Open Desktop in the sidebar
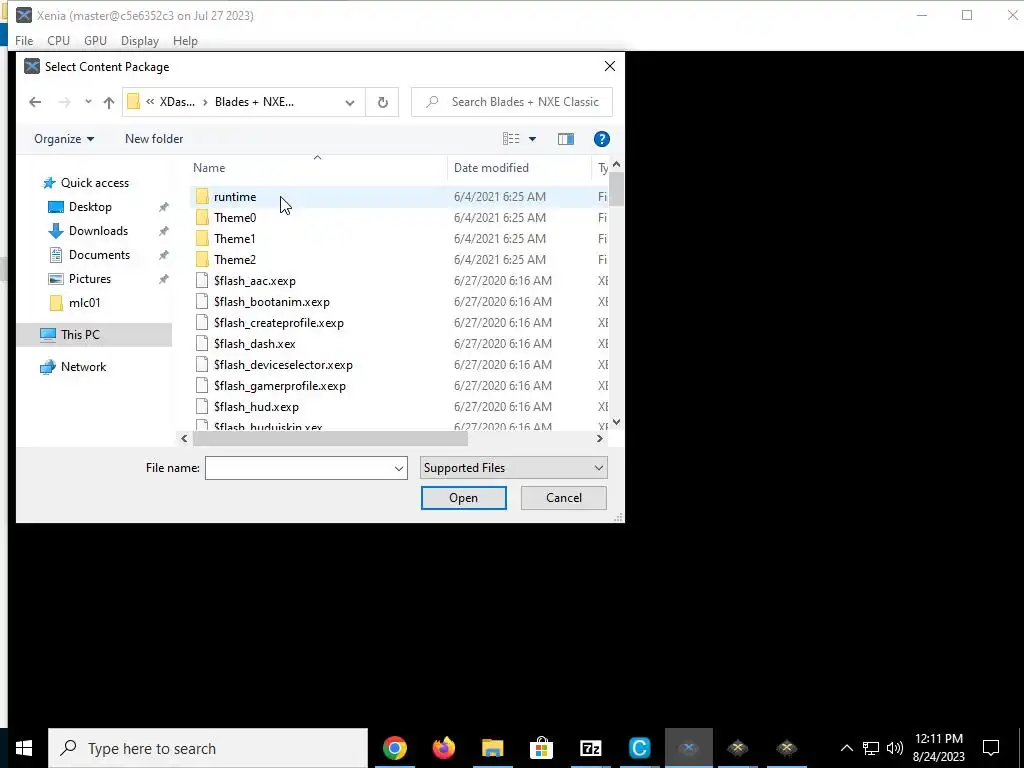The width and height of the screenshot is (1024, 768). [90, 207]
